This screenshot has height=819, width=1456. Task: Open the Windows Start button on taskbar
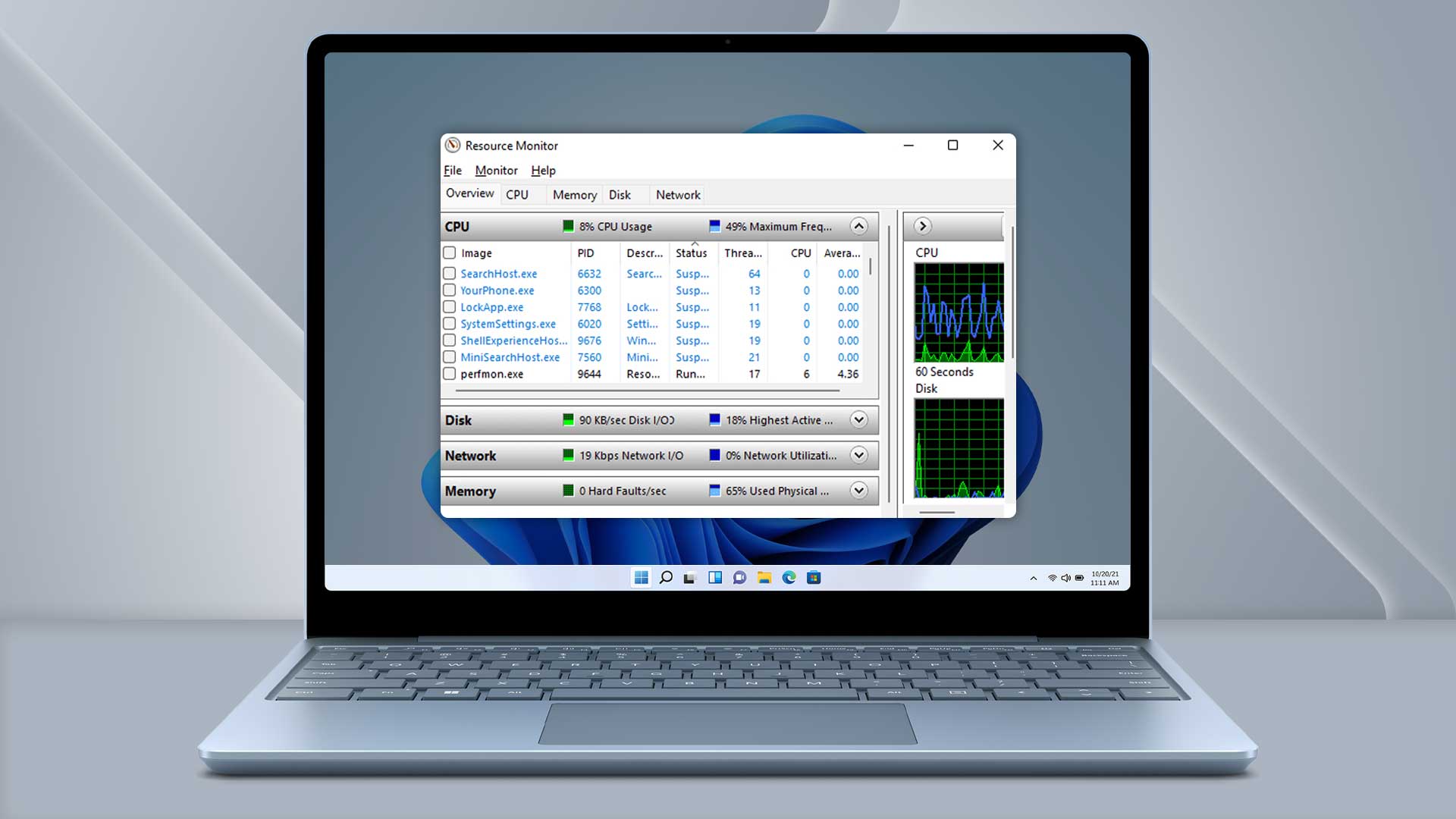(x=641, y=578)
